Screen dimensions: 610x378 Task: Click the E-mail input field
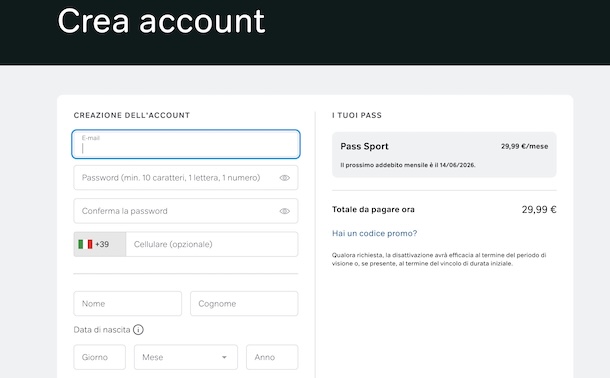[186, 144]
